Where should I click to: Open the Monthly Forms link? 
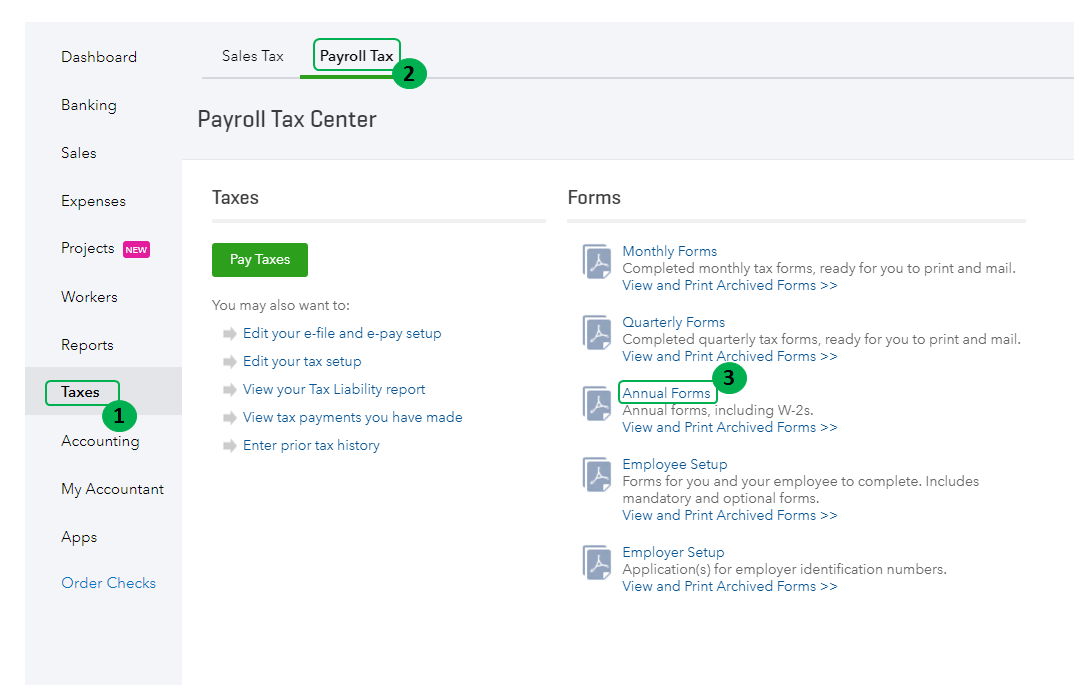669,251
